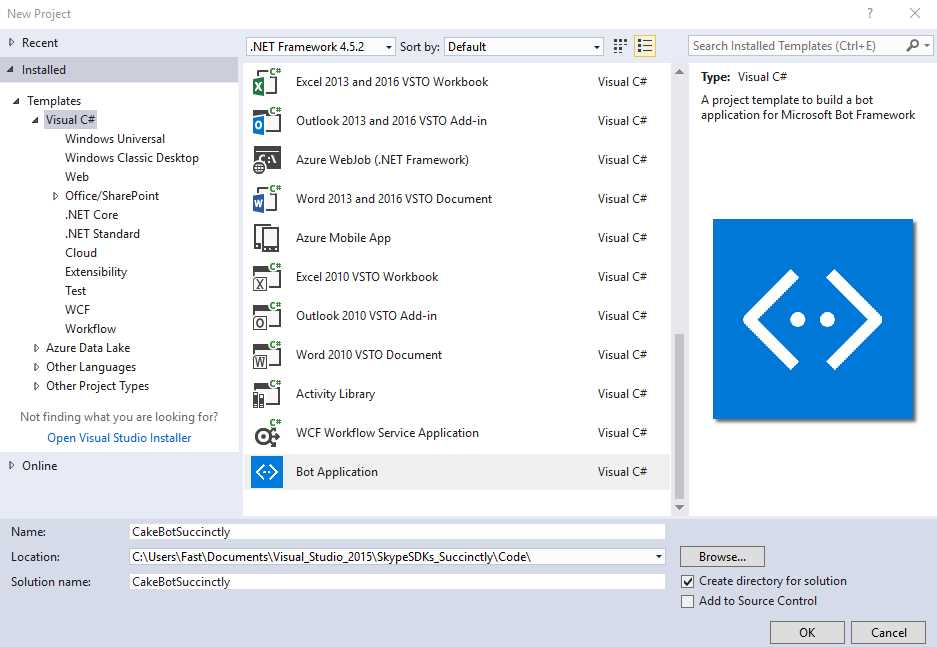Open the Location path dropdown arrow

coord(658,557)
